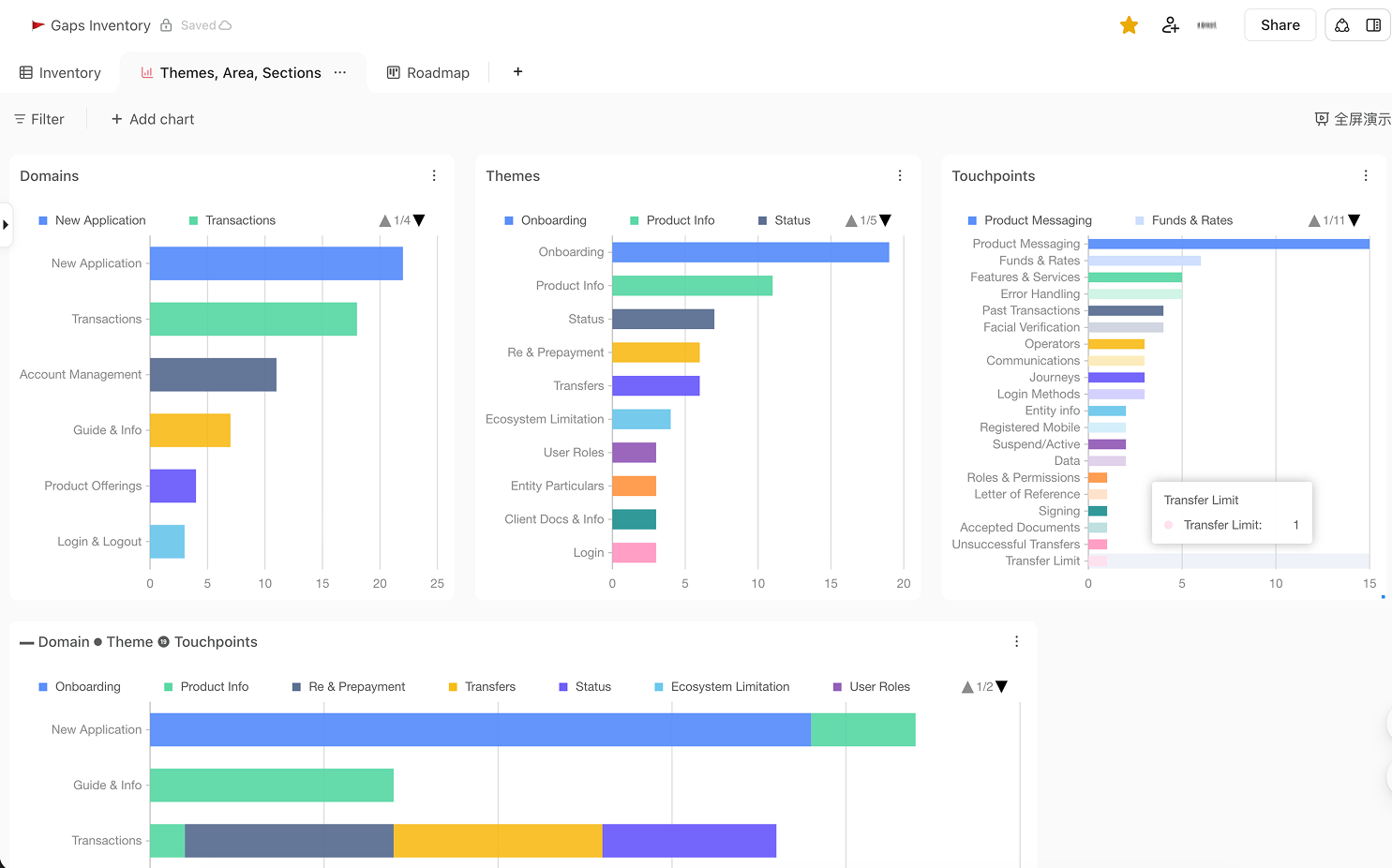Open the Touchpoints chart three-dot menu
This screenshot has width=1392, height=868.
(1366, 175)
